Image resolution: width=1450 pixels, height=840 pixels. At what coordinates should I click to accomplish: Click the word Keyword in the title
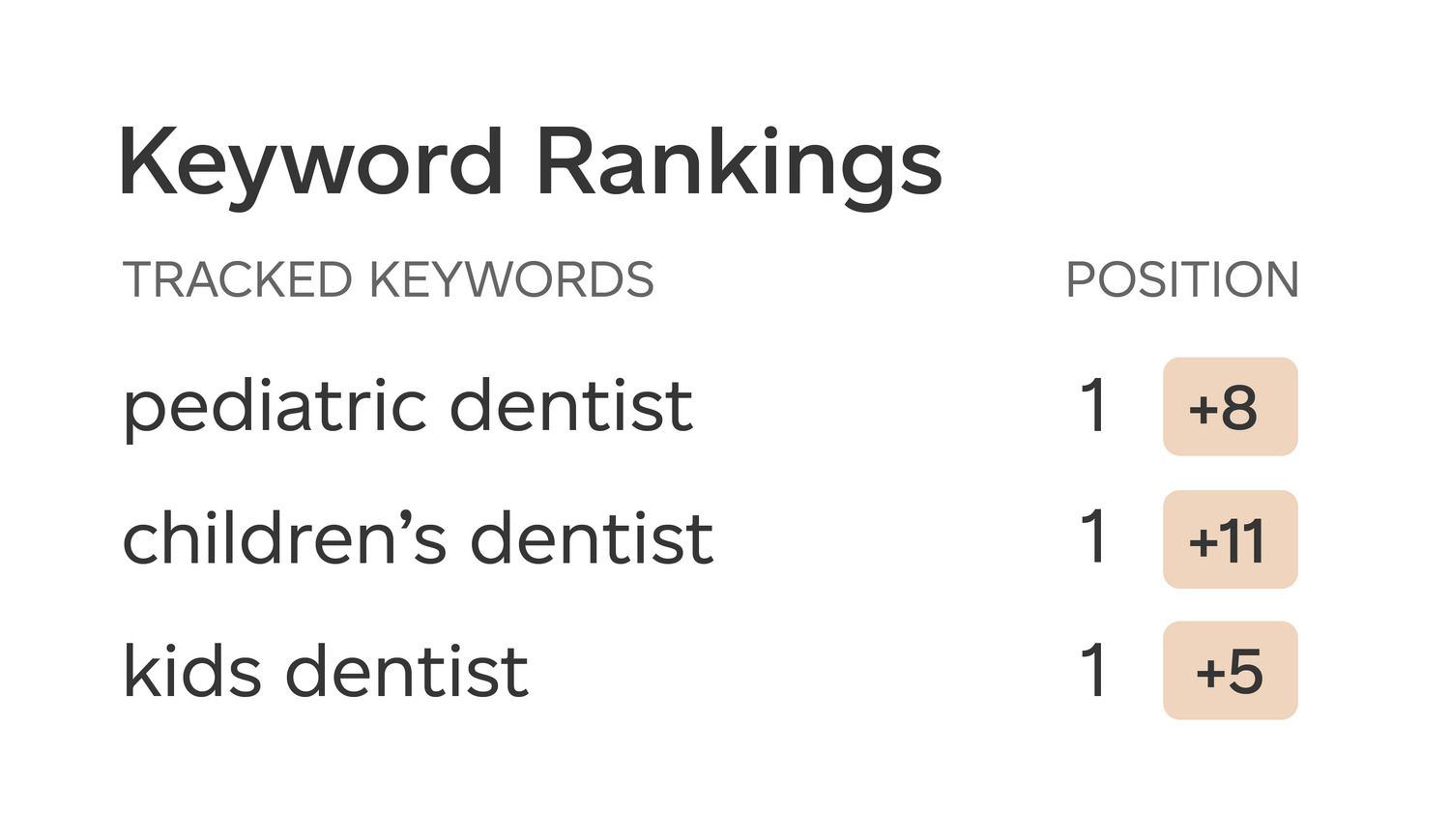point(310,162)
